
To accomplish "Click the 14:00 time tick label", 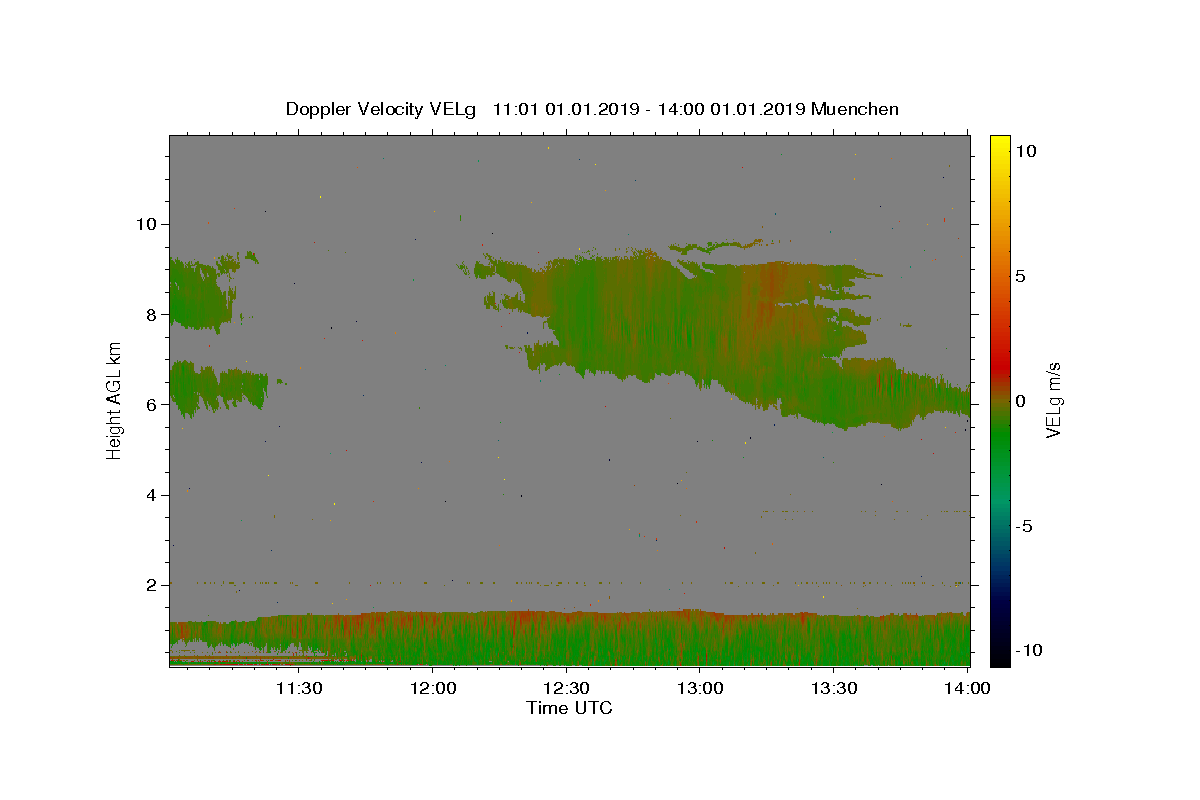I will click(968, 688).
